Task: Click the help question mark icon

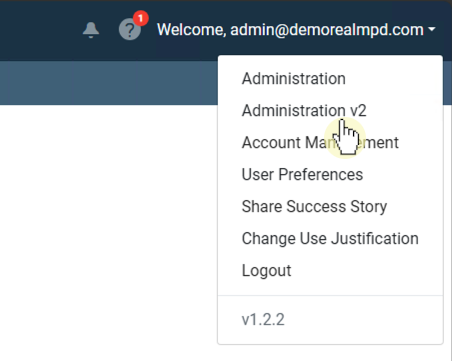Action: pos(130,30)
